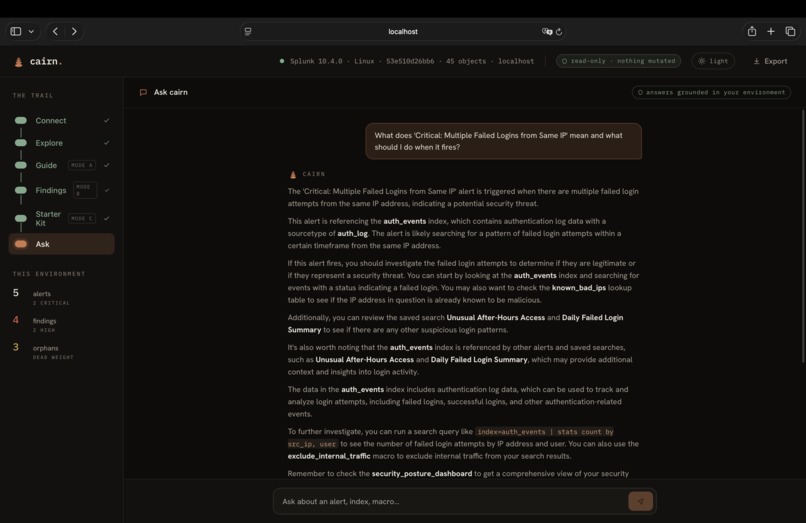Image resolution: width=806 pixels, height=523 pixels.
Task: Click the cairn logo
Action: pos(39,61)
